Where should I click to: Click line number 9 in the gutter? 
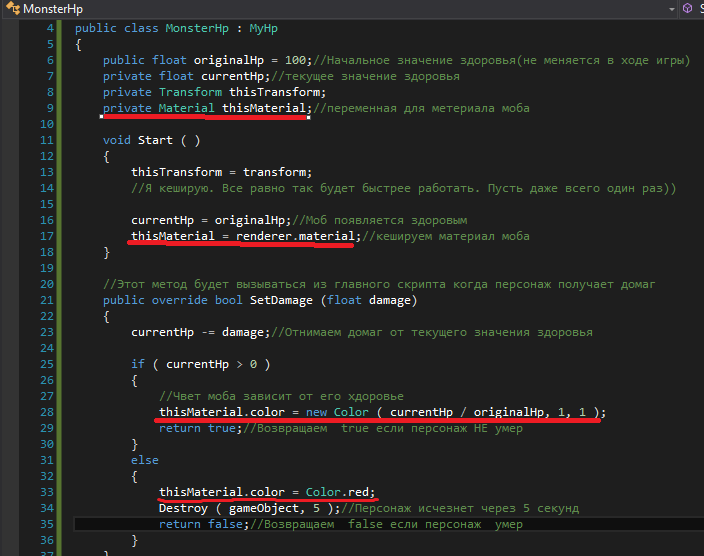click(50, 108)
